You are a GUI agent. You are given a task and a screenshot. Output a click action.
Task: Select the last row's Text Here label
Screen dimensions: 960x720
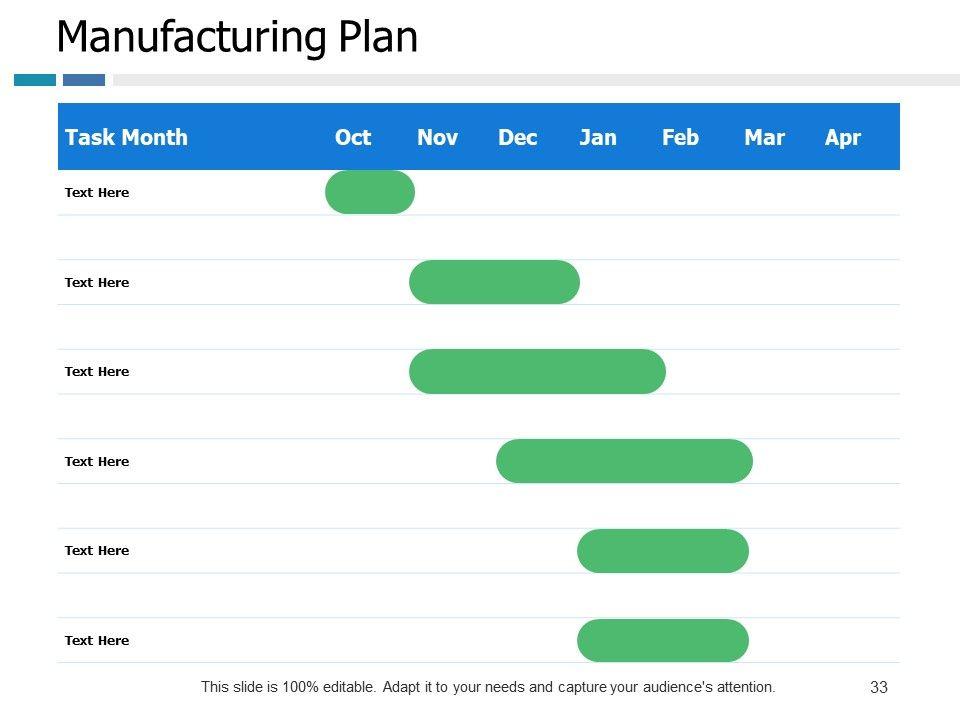click(97, 641)
